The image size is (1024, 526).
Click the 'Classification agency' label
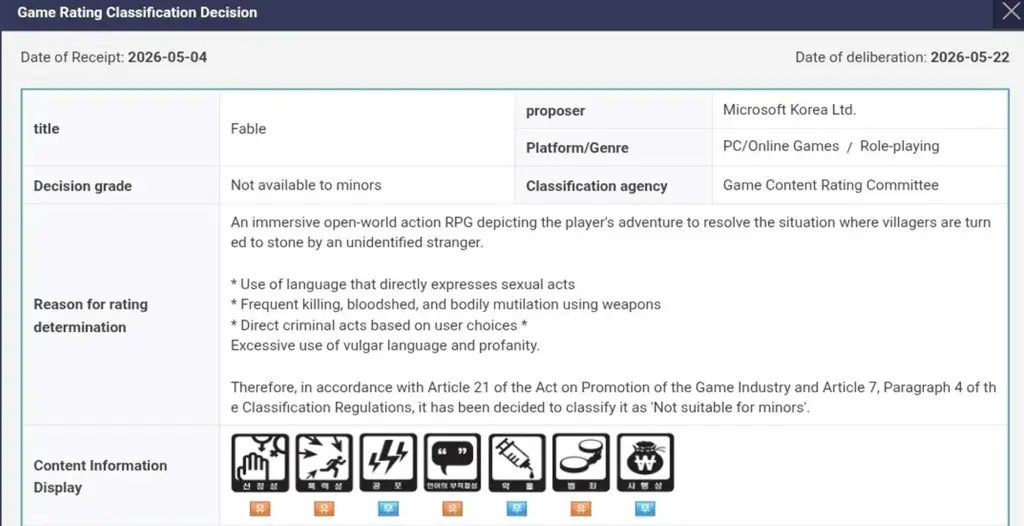[597, 186]
